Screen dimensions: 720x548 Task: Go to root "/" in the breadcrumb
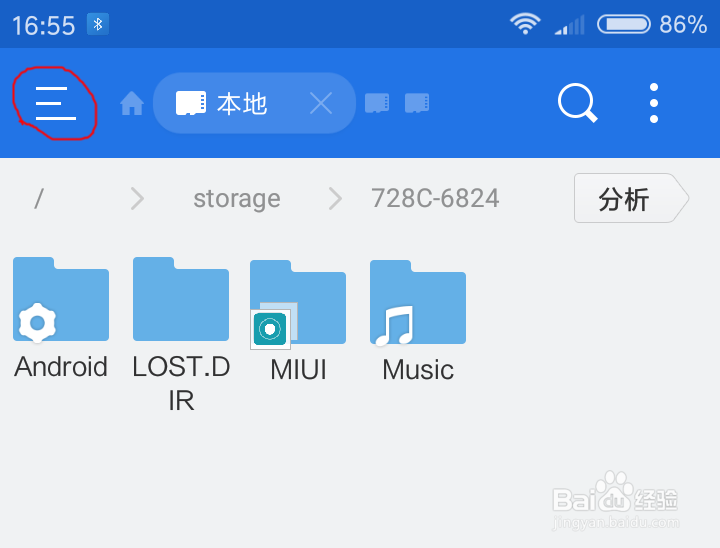(39, 199)
